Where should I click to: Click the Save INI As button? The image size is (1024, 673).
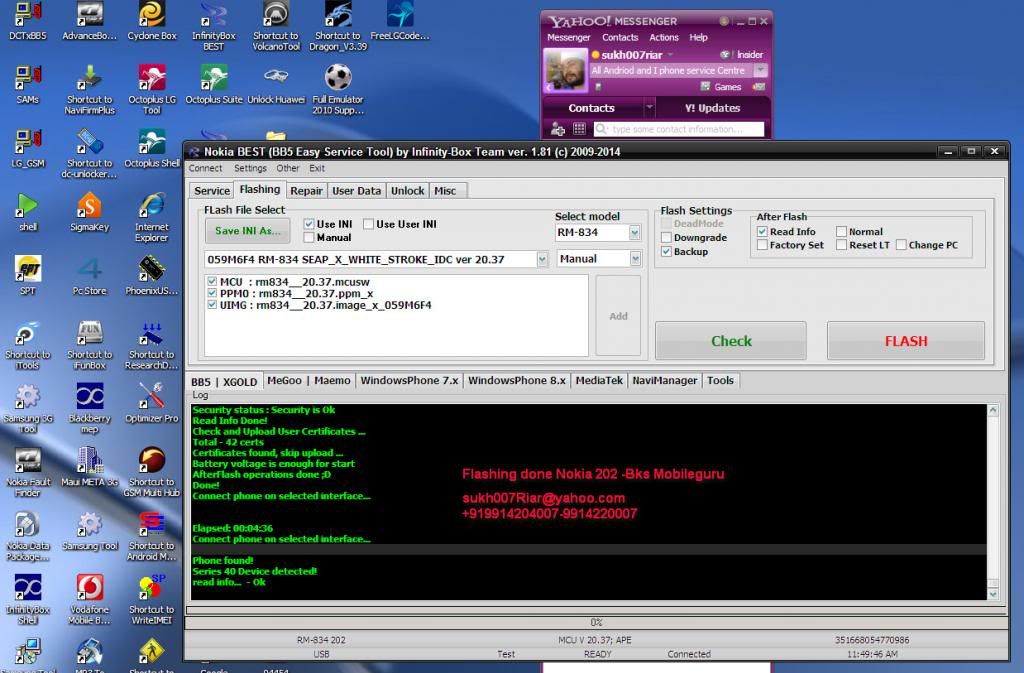[248, 231]
